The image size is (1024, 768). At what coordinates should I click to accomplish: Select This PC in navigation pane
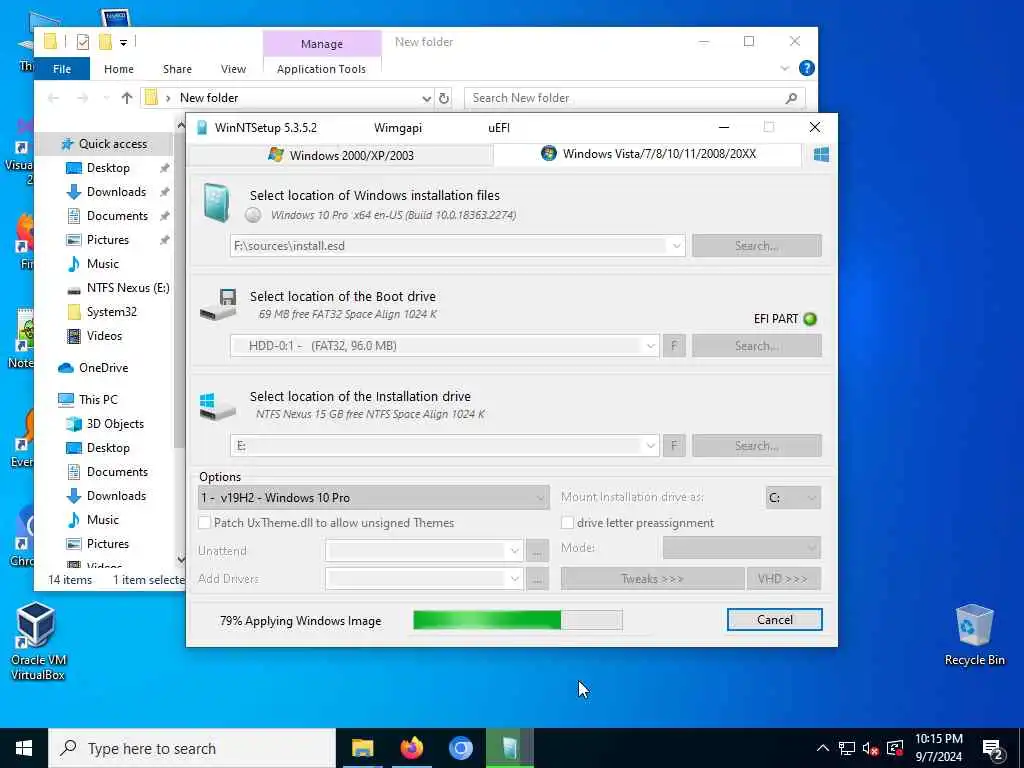[x=98, y=400]
